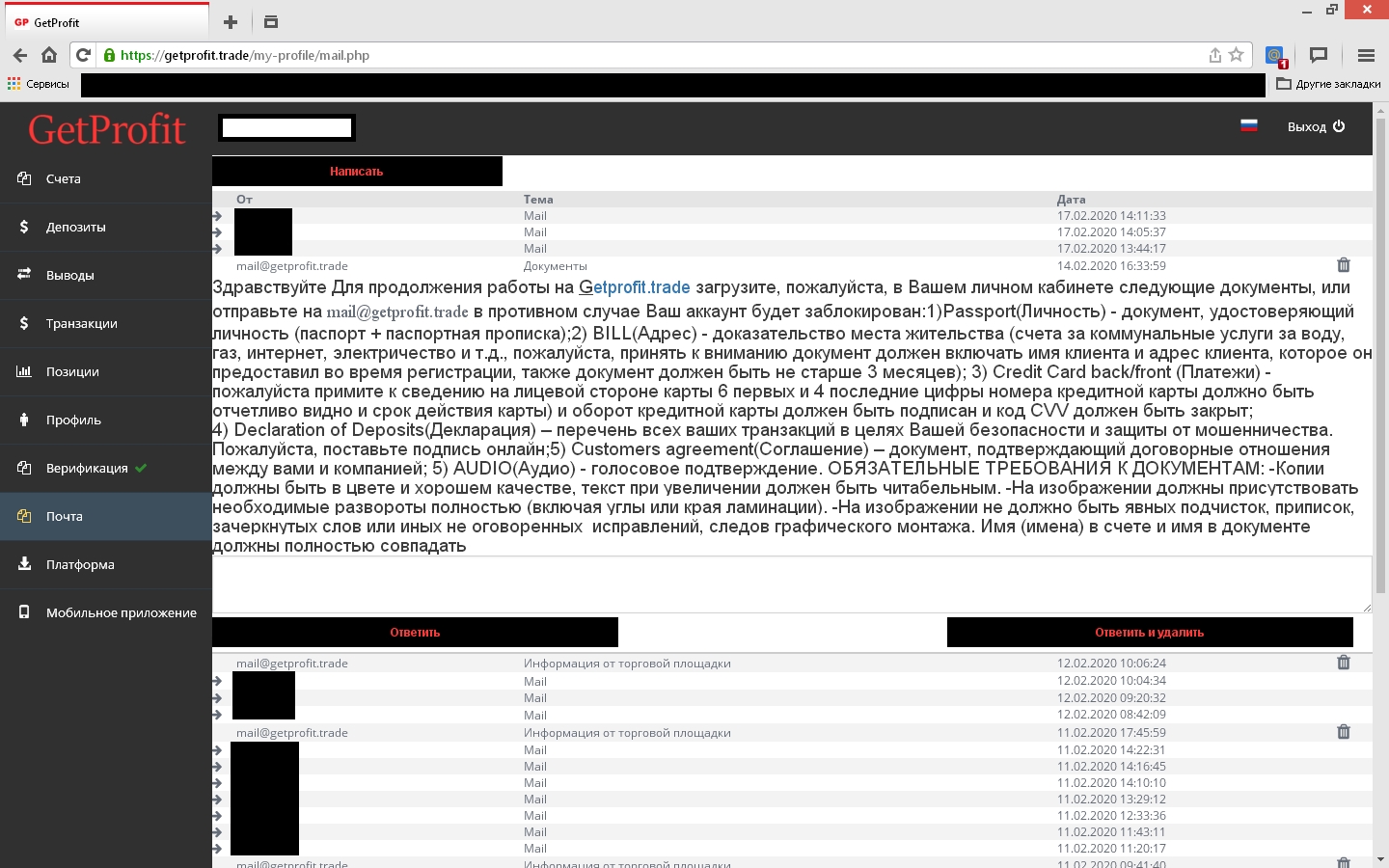Open the Mail message dated 12.02.2020 09:20:32
This screenshot has width=1389, height=868.
[792, 698]
